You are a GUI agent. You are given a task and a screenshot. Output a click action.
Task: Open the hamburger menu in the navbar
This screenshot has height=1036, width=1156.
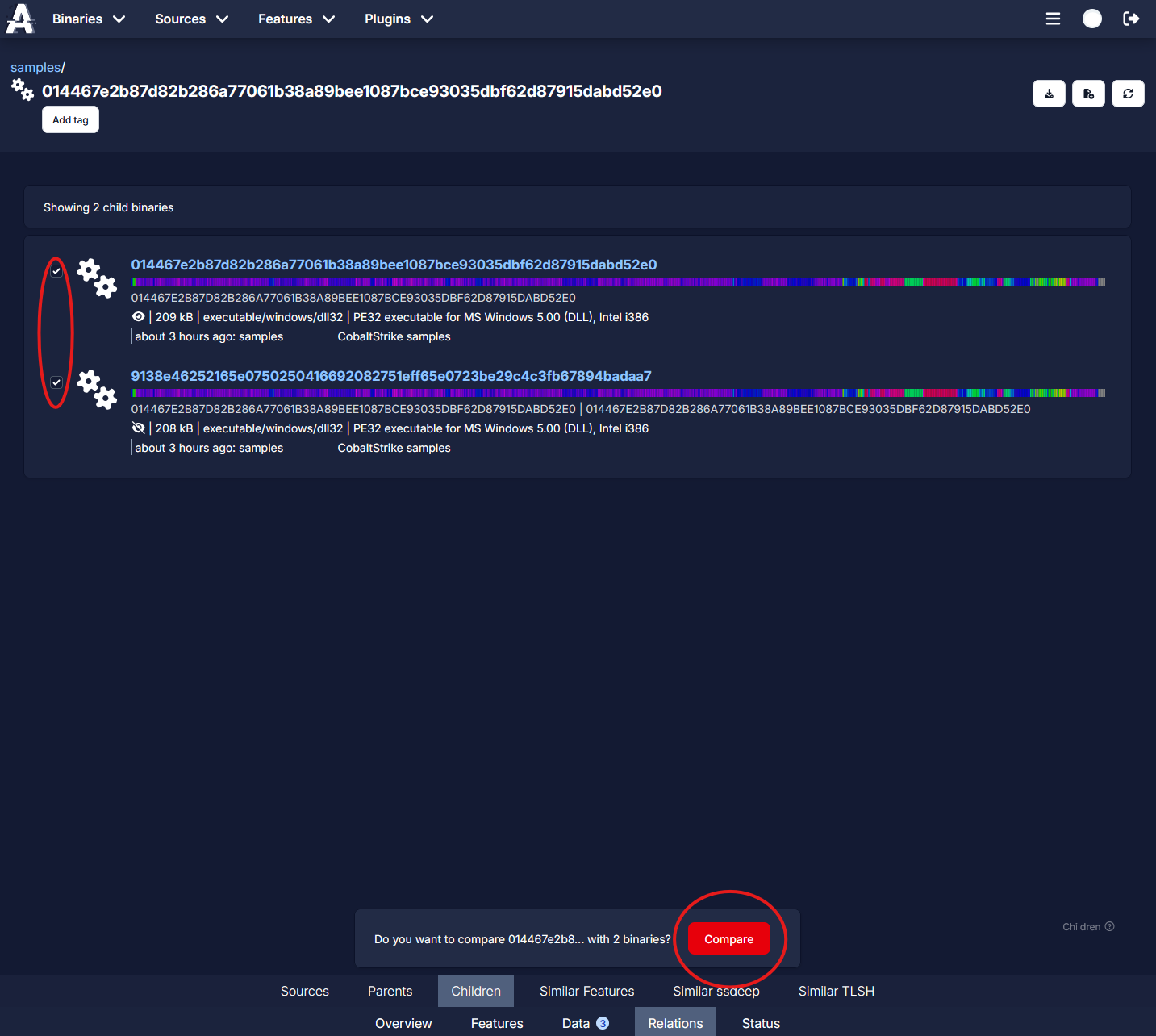pos(1053,19)
